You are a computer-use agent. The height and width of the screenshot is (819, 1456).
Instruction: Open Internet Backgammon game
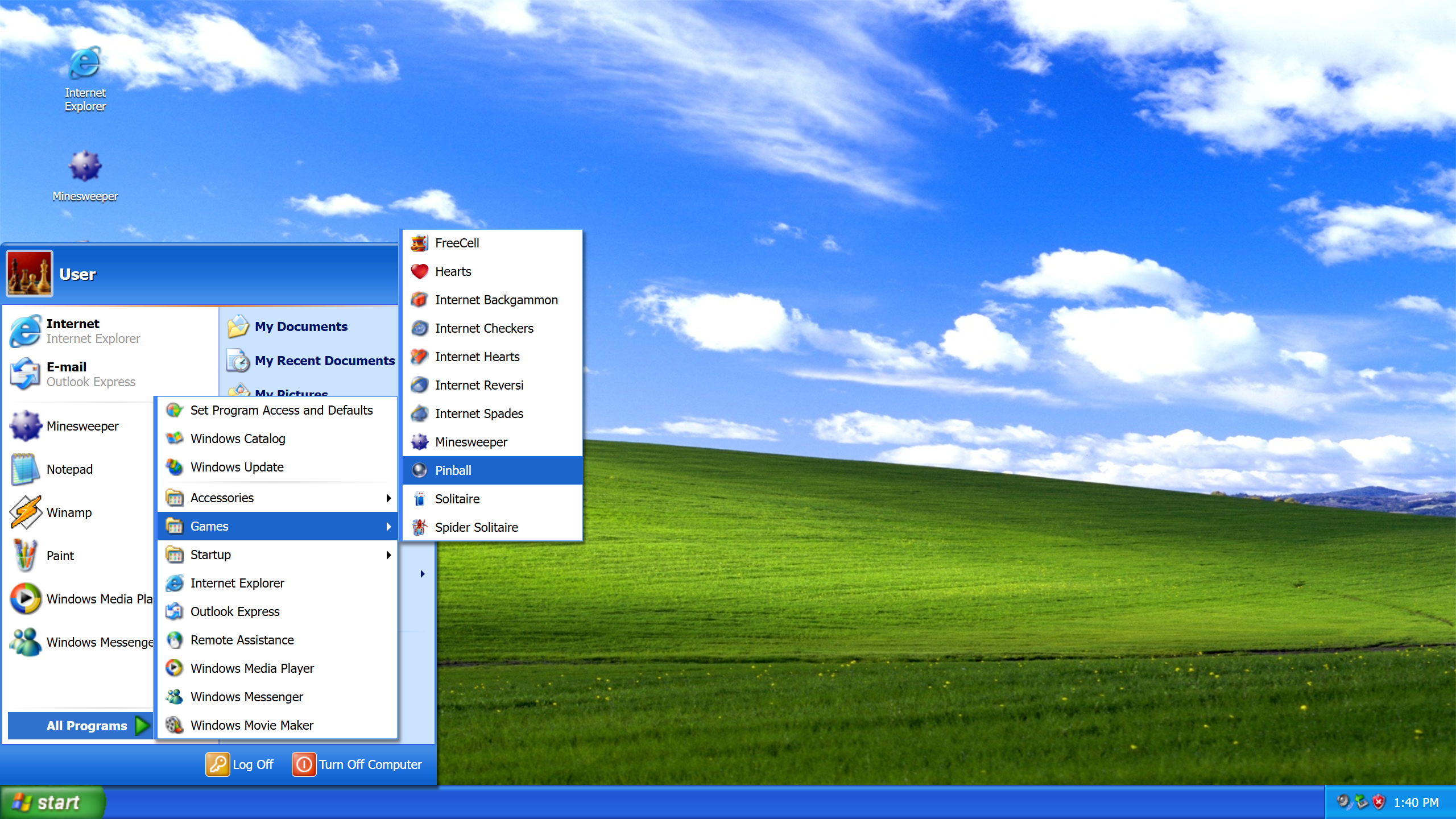pos(493,300)
